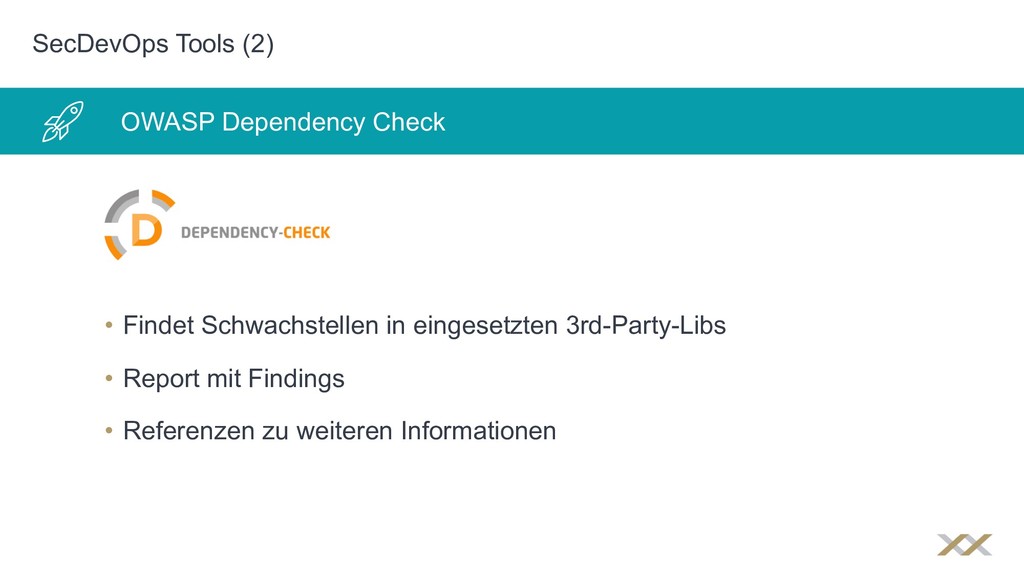The width and height of the screenshot is (1024, 576).
Task: Click the word 3rd-Party-Libs
Action: (646, 325)
